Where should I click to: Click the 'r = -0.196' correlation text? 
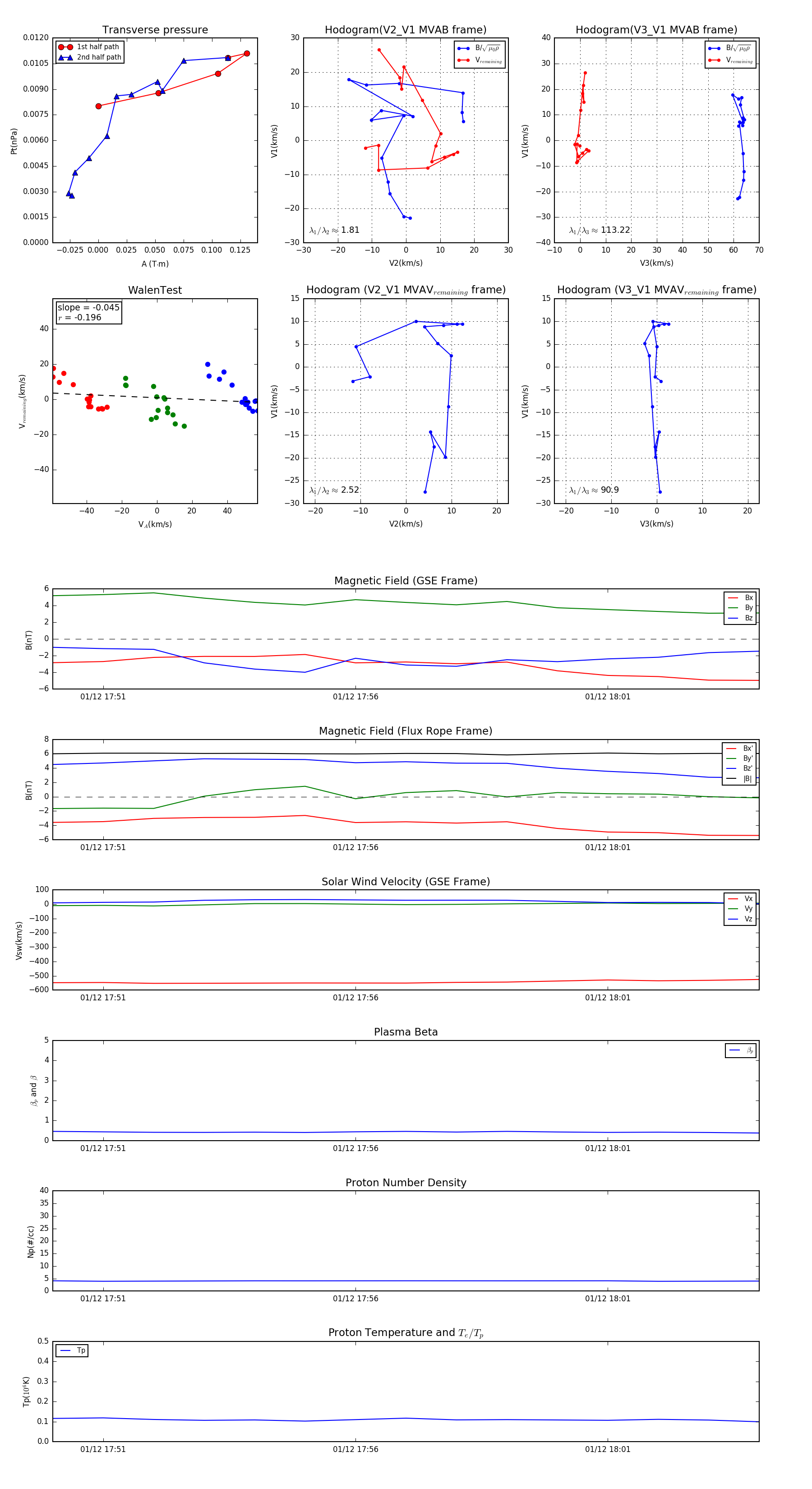[x=80, y=317]
